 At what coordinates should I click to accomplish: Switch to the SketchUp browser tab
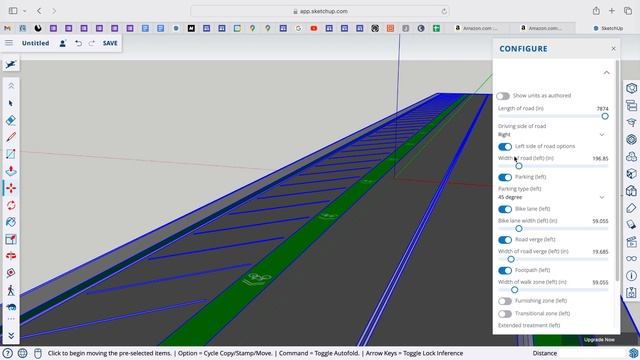pyautogui.click(x=608, y=28)
